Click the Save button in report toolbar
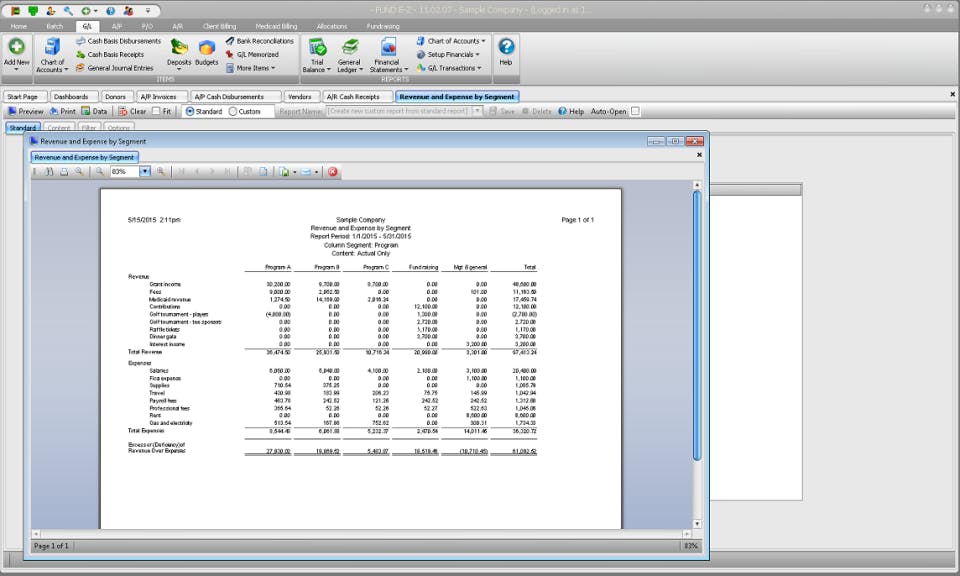Viewport: 960px width, 576px height. coord(502,111)
